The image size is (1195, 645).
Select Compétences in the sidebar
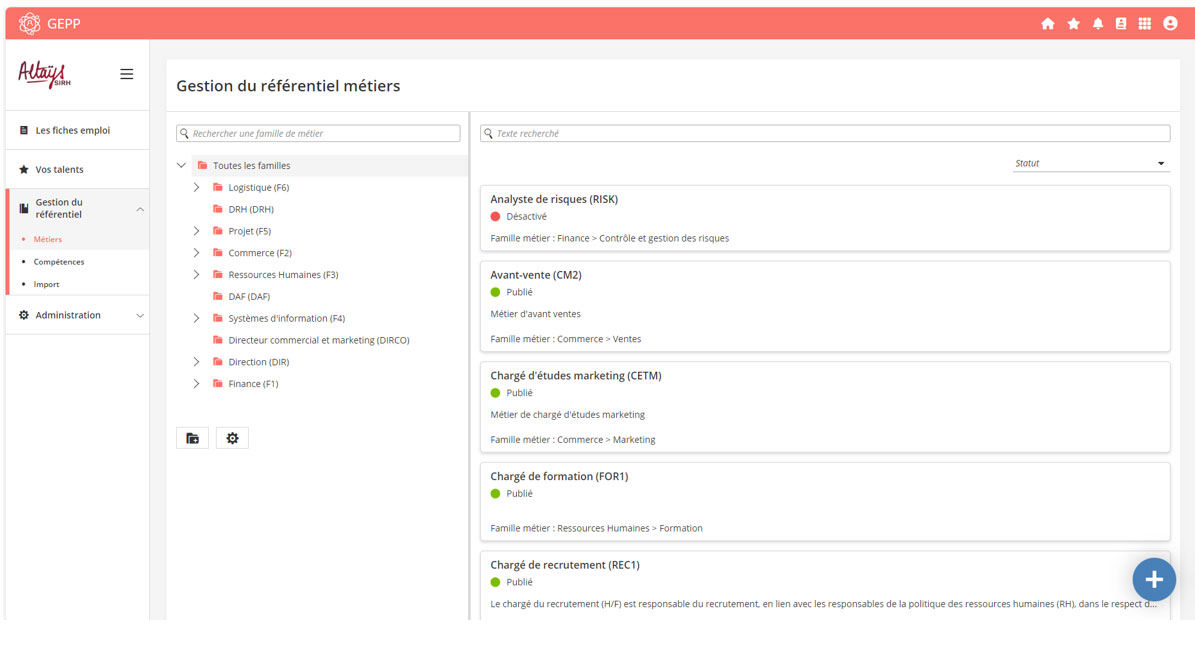(x=59, y=262)
